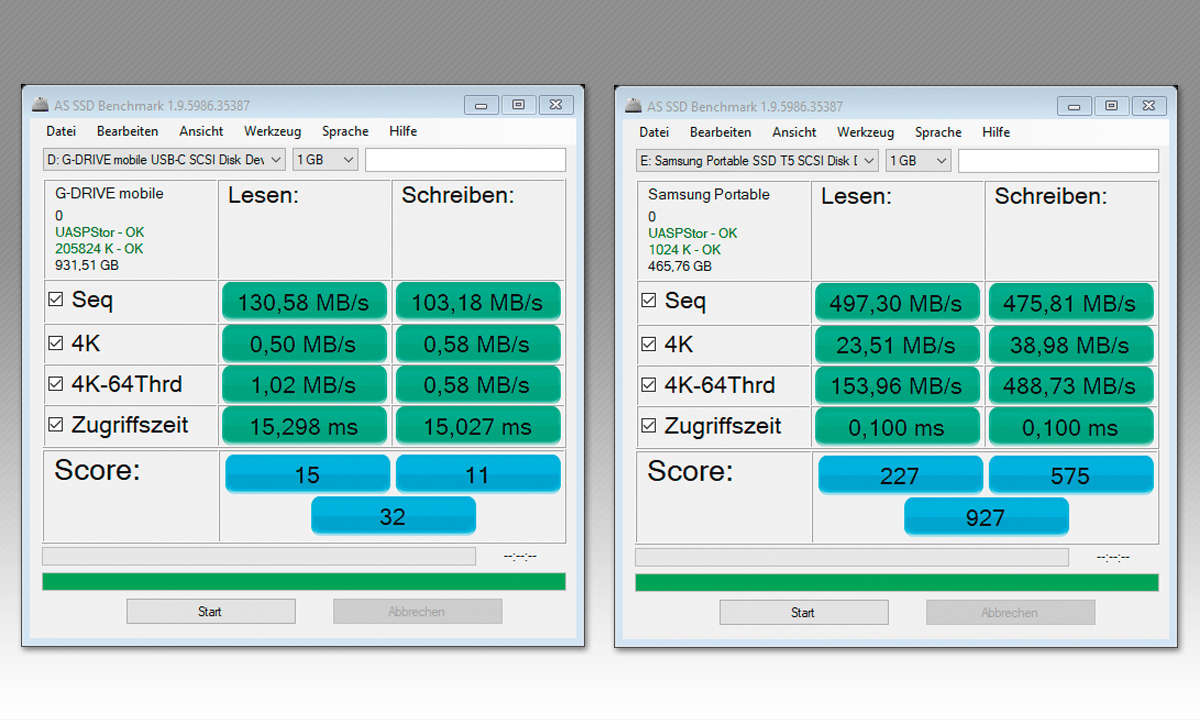Click the 103,18 MB/s Seq write result
The width and height of the screenshot is (1200, 720).
[478, 302]
